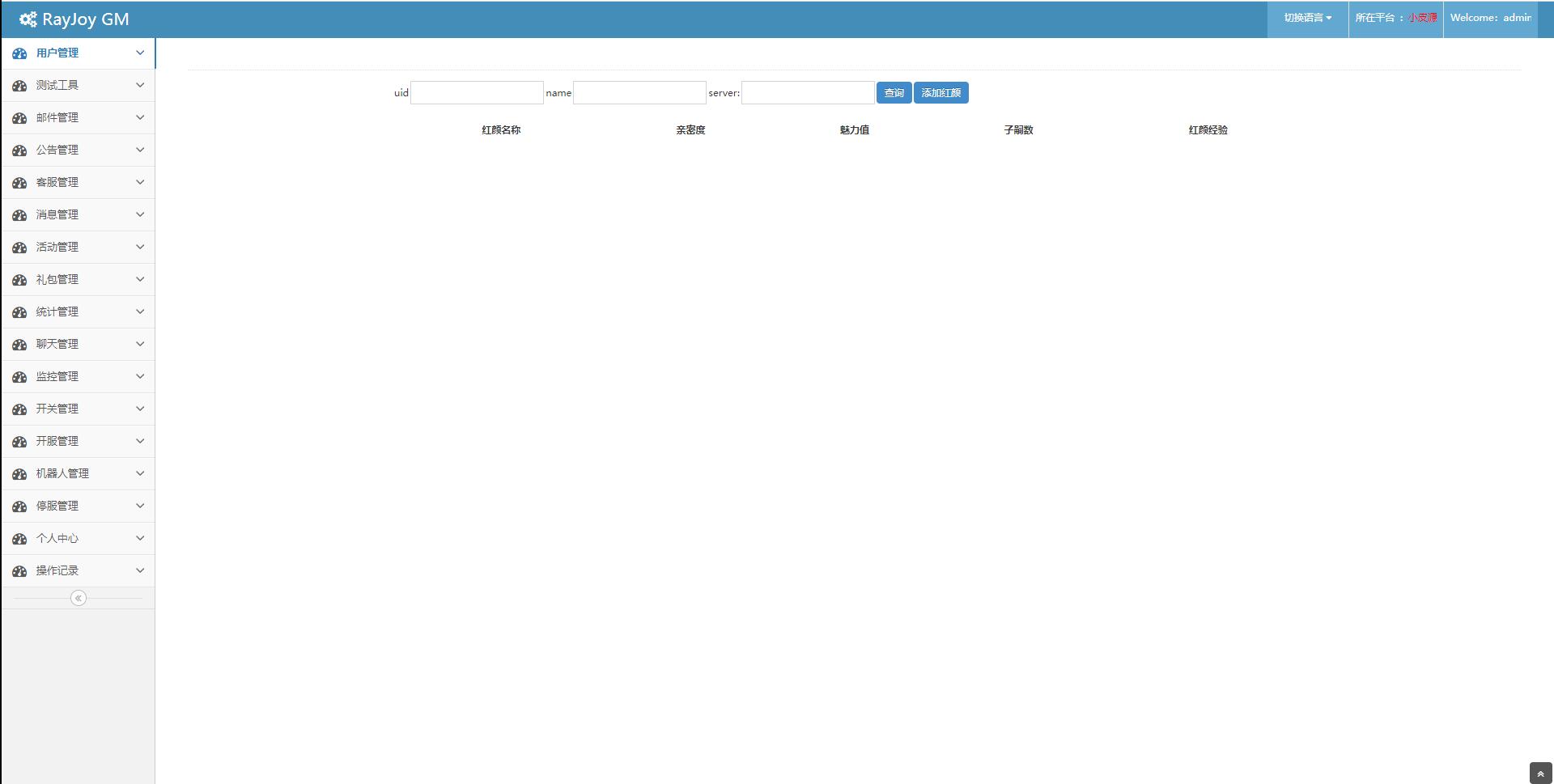Expand the 测试工具 menu chevron
1554x784 pixels.
[139, 85]
